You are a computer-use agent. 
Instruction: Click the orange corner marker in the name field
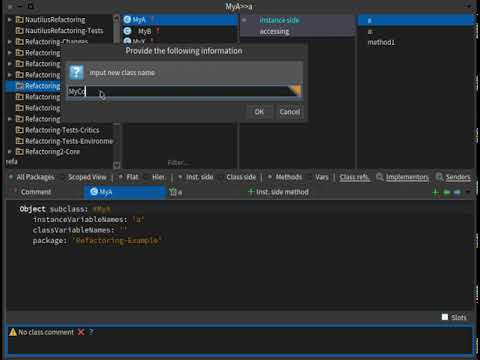tap(295, 90)
